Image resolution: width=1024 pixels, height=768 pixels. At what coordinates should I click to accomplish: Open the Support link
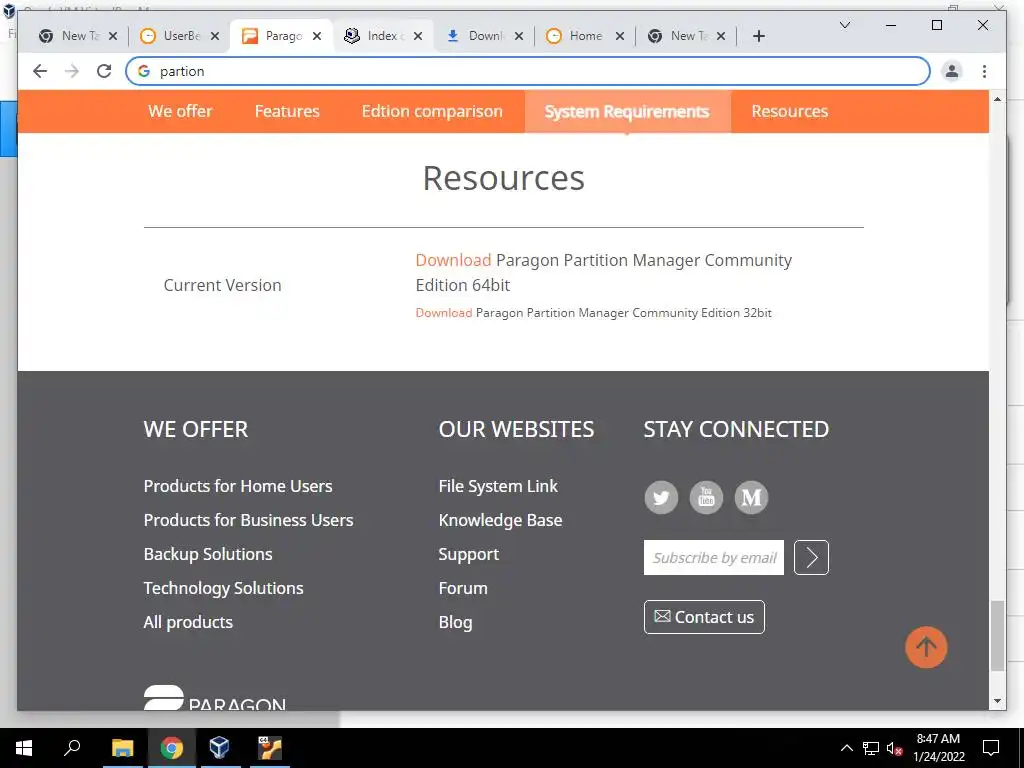pyautogui.click(x=469, y=554)
